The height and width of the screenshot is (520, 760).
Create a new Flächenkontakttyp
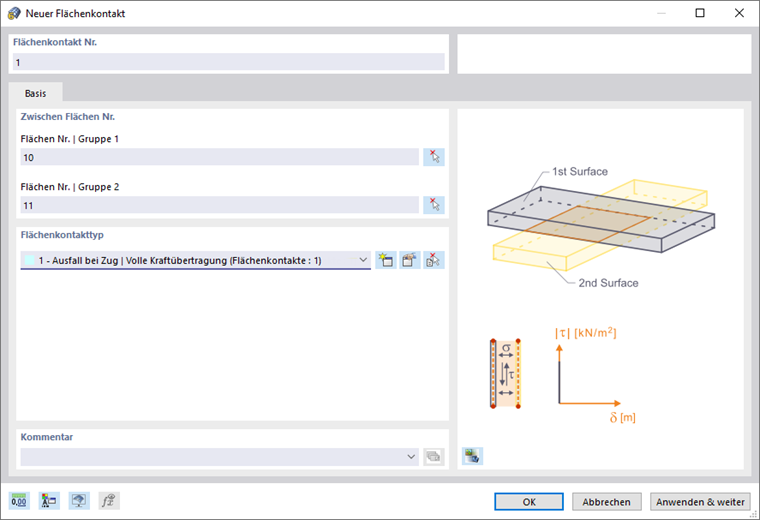pos(386,260)
